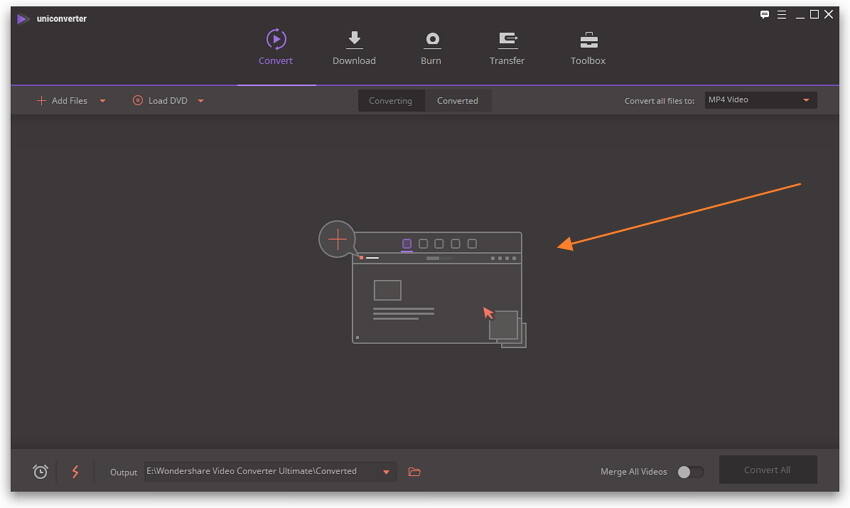Close the uniconverter window
Viewport: 850px width, 508px height.
(x=829, y=15)
